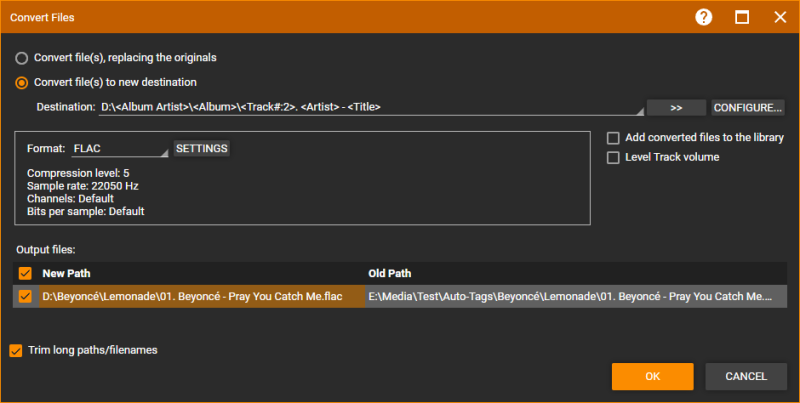The width and height of the screenshot is (800, 403).
Task: Uncheck the Pray You Catch Me file row
Action: (x=25, y=296)
